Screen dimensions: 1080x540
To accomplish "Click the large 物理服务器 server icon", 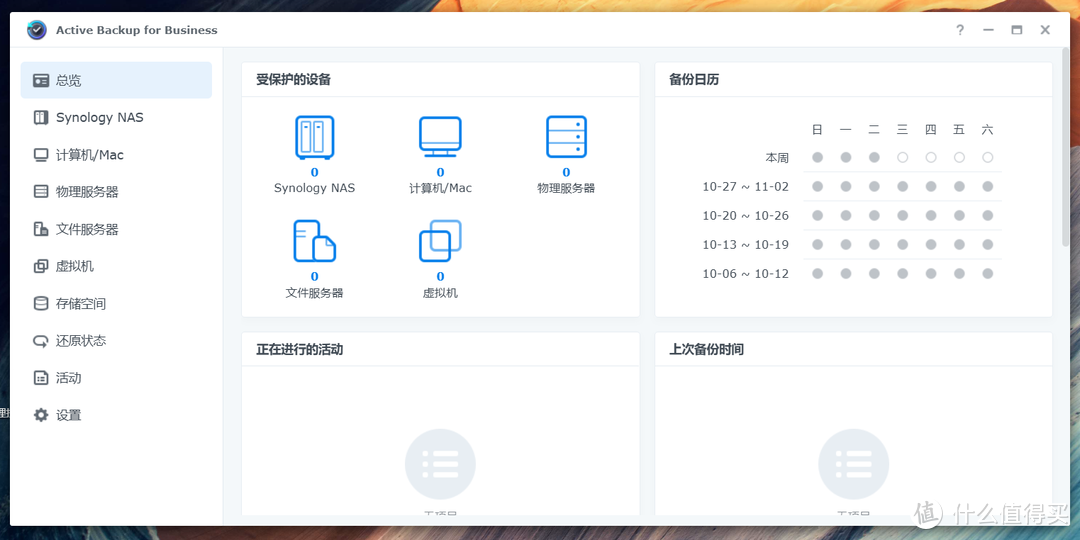I will [x=566, y=137].
